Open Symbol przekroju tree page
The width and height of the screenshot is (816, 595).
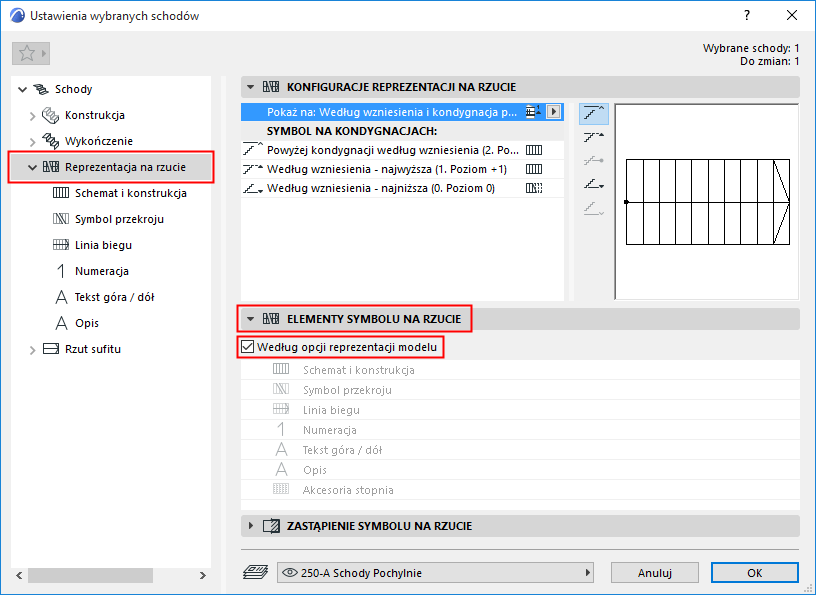pos(119,219)
